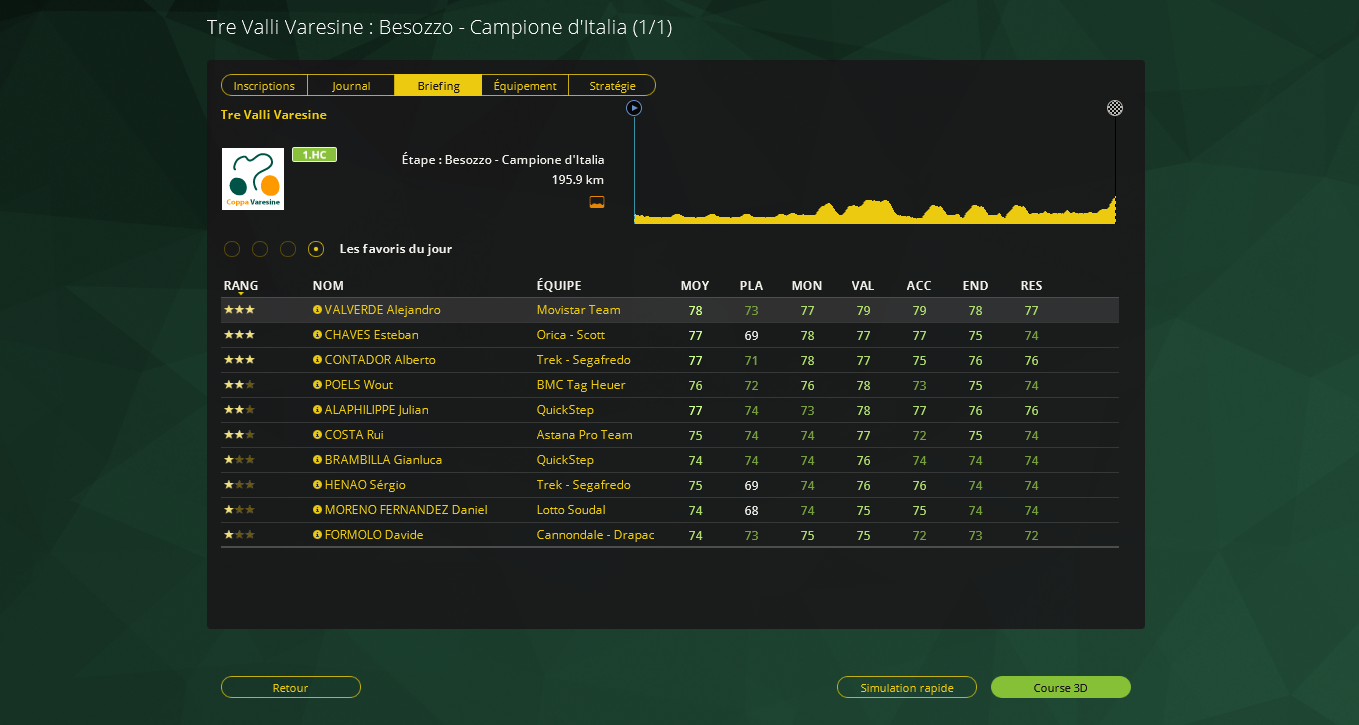1359x725 pixels.
Task: Sort riders by MOY column
Action: (695, 286)
